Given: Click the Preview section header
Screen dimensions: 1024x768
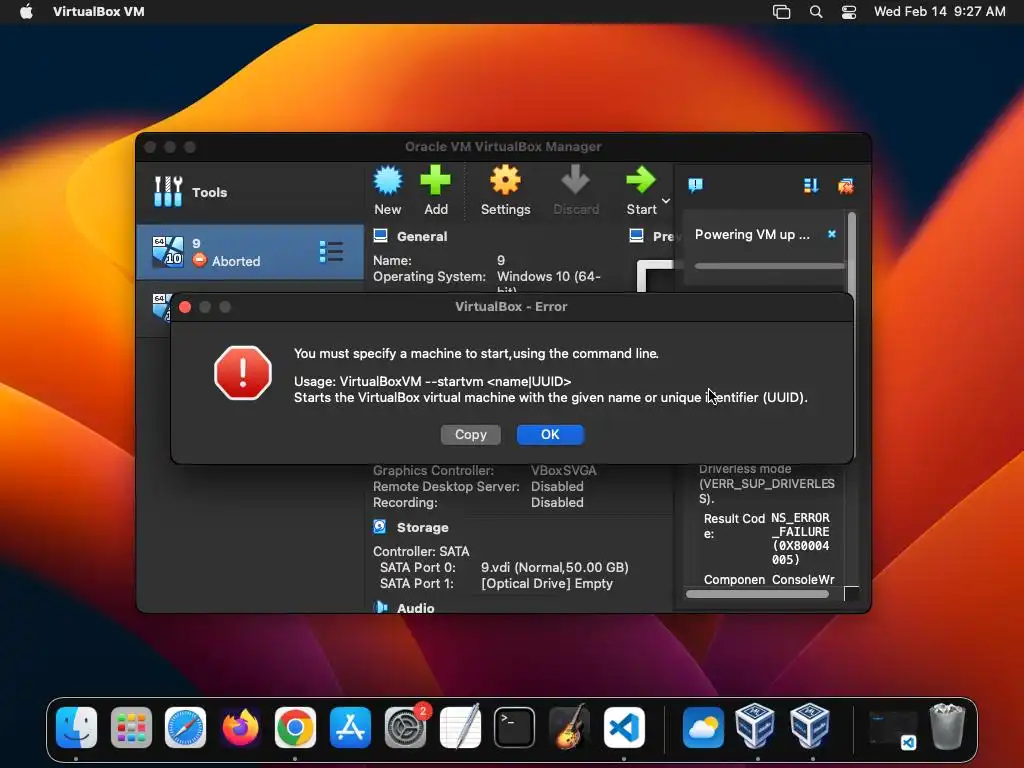Looking at the screenshot, I should click(x=662, y=236).
